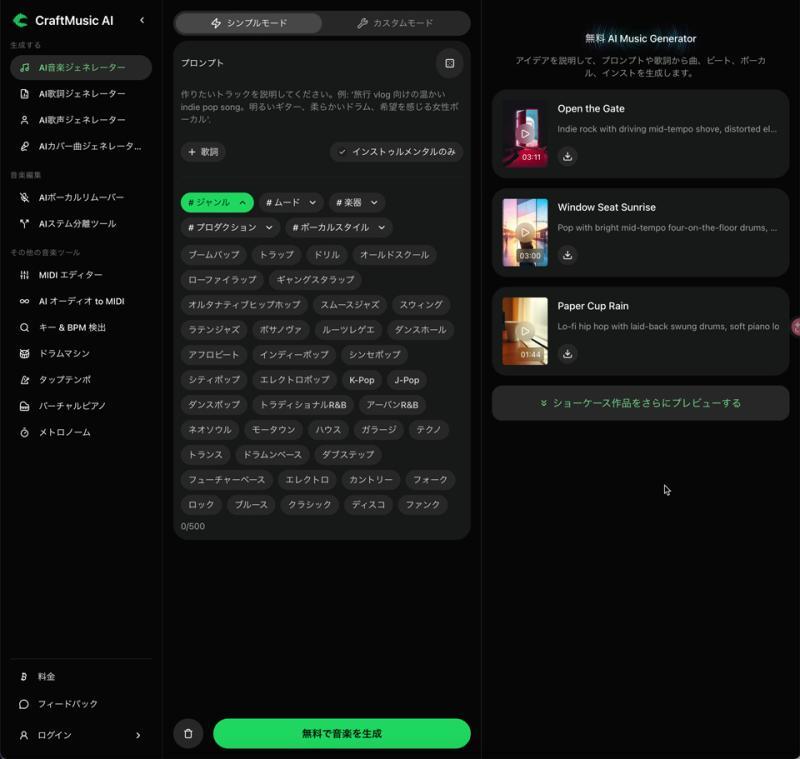Expand the #楽器 dropdown
The width and height of the screenshot is (800, 759).
tap(357, 203)
